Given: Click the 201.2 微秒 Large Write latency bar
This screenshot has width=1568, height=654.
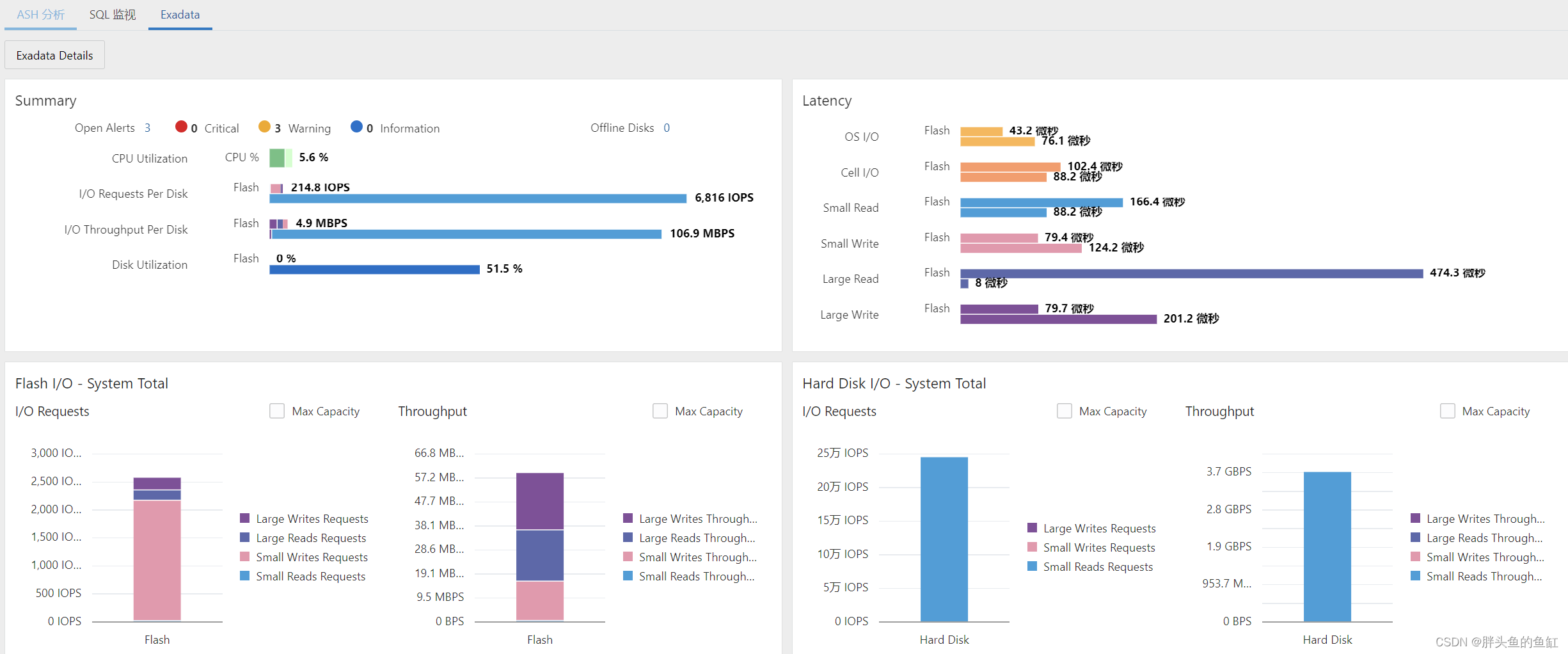Looking at the screenshot, I should coord(1058,319).
